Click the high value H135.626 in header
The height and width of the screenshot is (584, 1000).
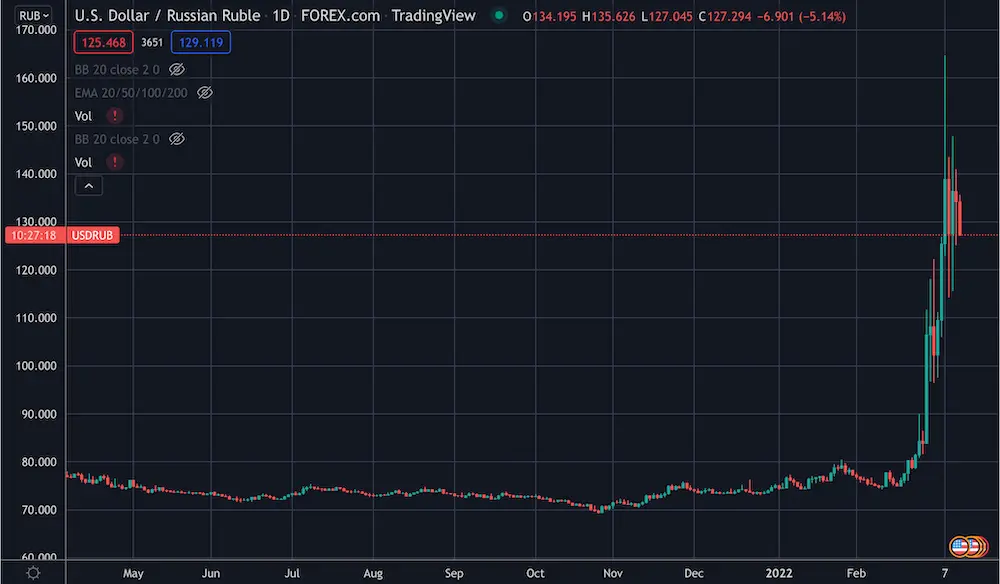pos(608,17)
